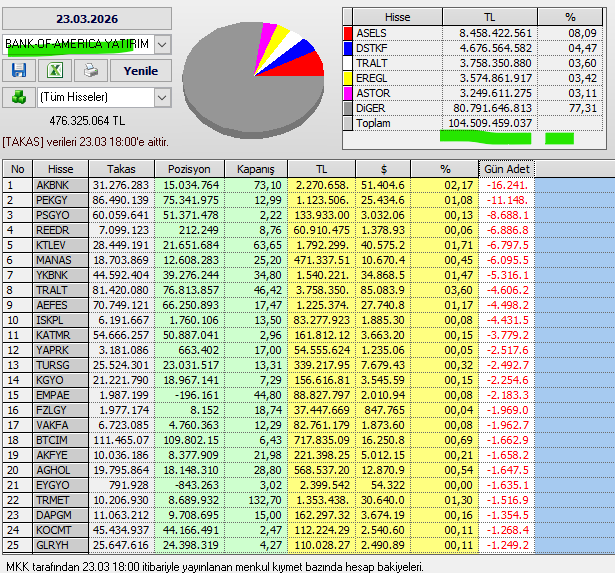
Task: Open the (Tüm Hisseler) dropdown arrow
Action: click(163, 97)
